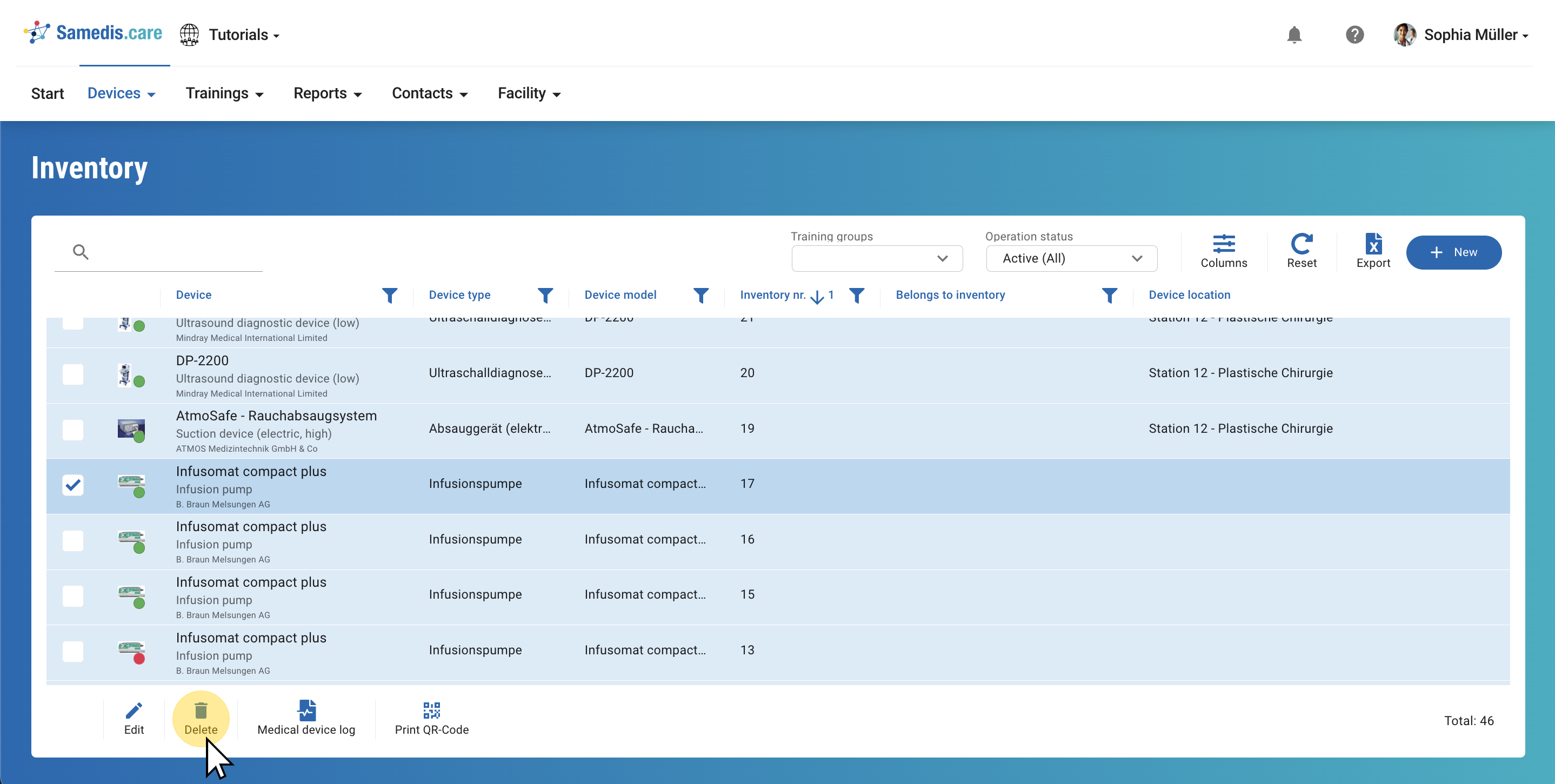The width and height of the screenshot is (1555, 784).
Task: Uncheck the Infusomat inventory 17 row
Action: [x=73, y=485]
